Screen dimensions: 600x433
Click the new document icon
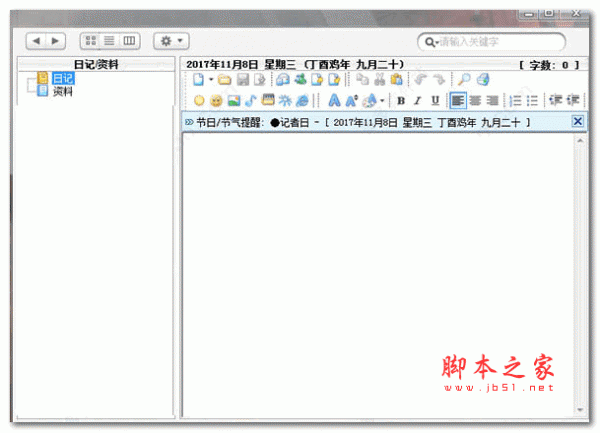pyautogui.click(x=198, y=80)
